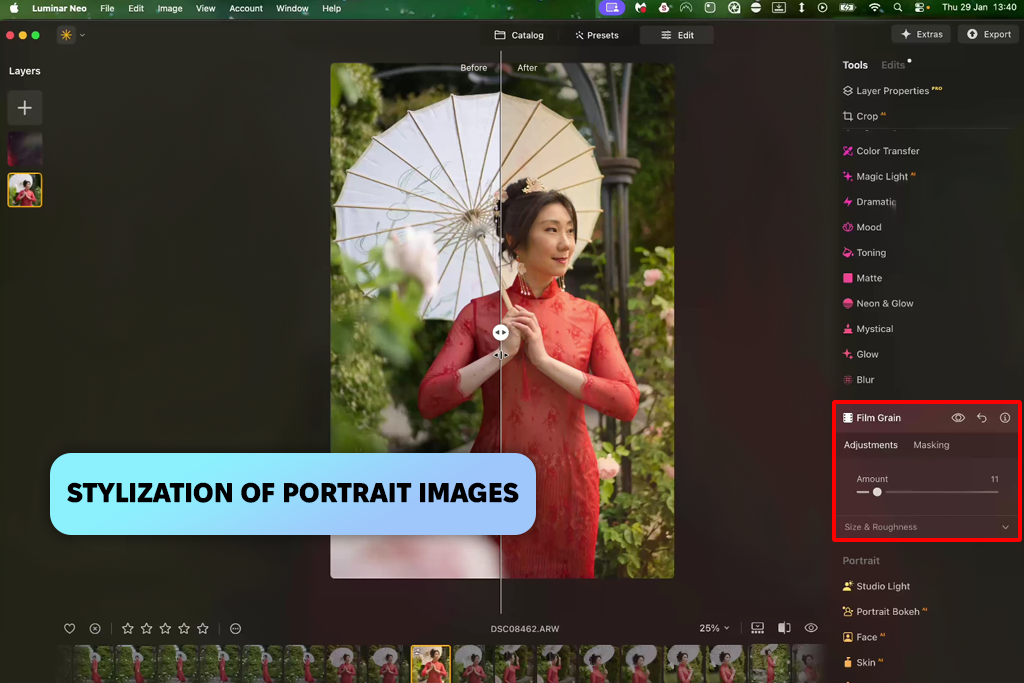Viewport: 1024px width, 683px height.
Task: Open the Apple menu
Action: coord(14,8)
